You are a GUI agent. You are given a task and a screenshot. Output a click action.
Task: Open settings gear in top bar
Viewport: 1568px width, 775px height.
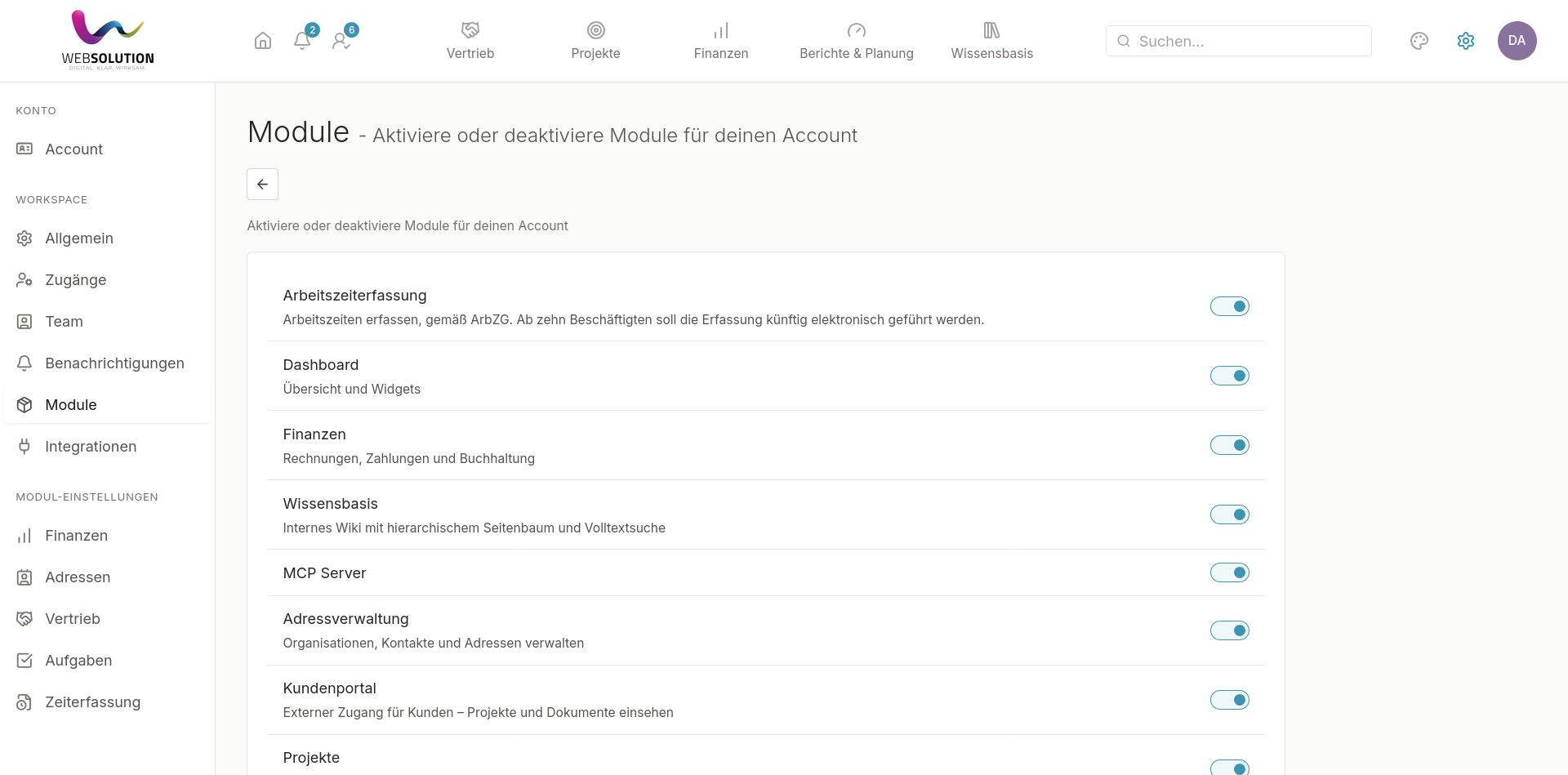point(1466,41)
